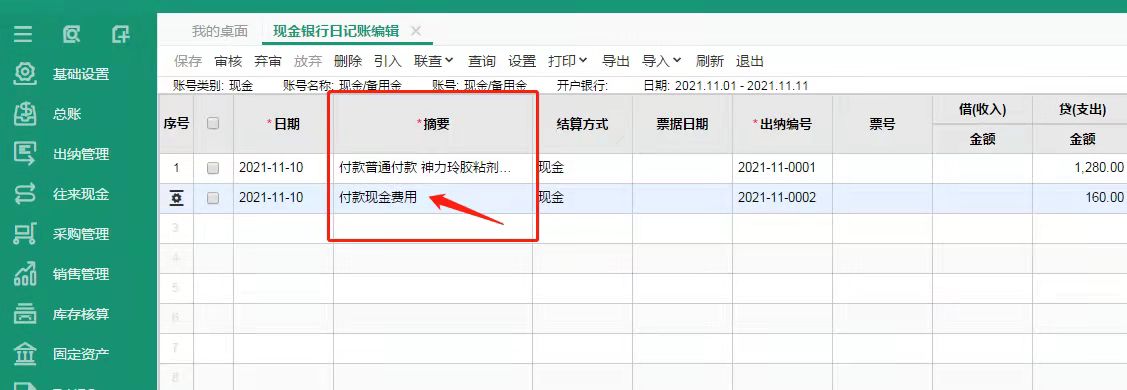This screenshot has width=1127, height=390.
Task: Open 总账 module icon
Action: 25,113
